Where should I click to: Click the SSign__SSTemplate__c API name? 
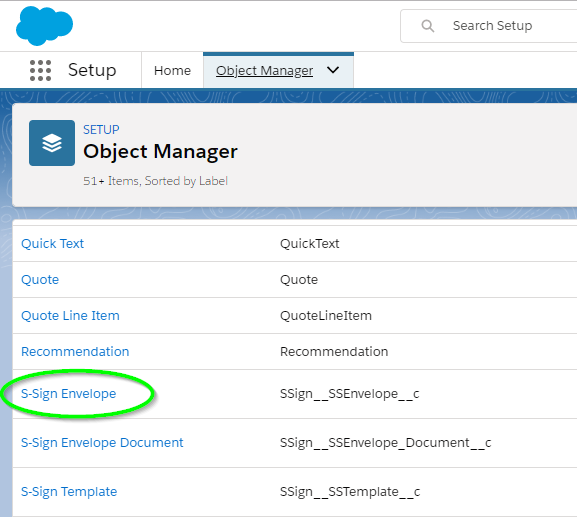click(350, 492)
